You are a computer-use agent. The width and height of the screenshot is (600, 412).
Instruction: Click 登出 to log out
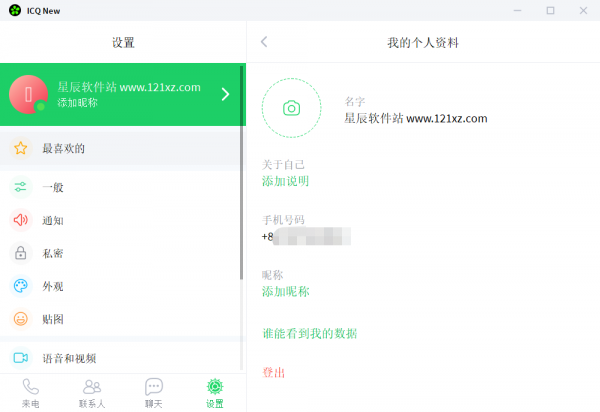[273, 373]
